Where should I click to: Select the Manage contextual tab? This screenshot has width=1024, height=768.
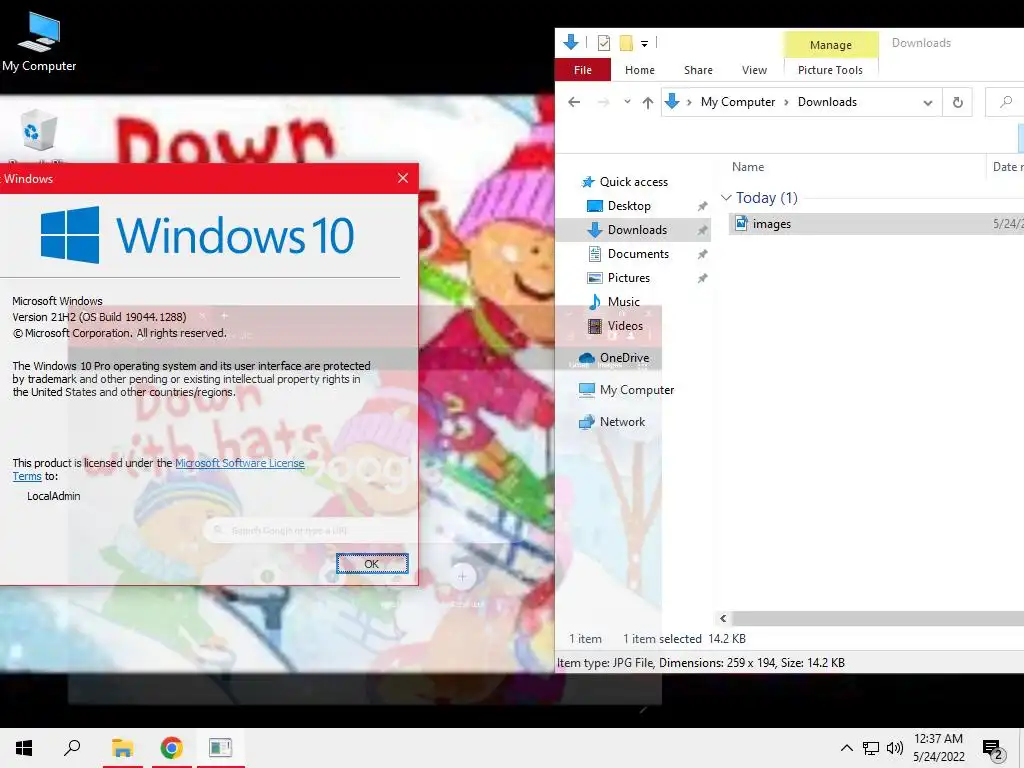(831, 44)
